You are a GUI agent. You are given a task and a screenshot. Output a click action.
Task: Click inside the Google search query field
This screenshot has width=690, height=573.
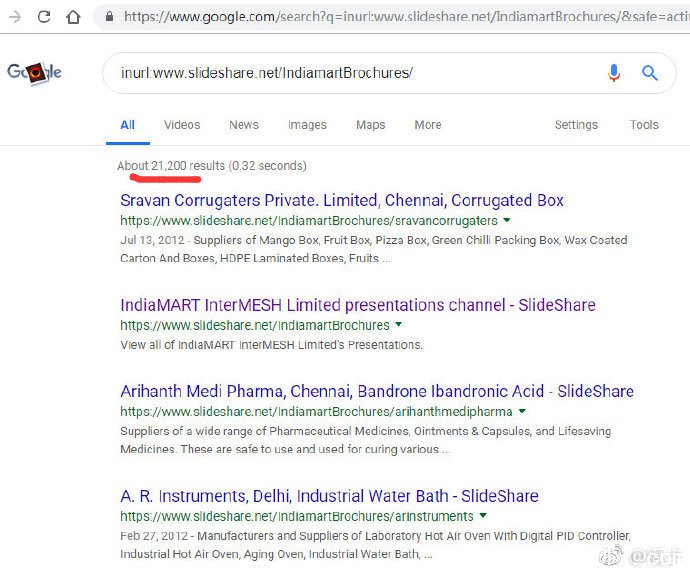(x=352, y=73)
